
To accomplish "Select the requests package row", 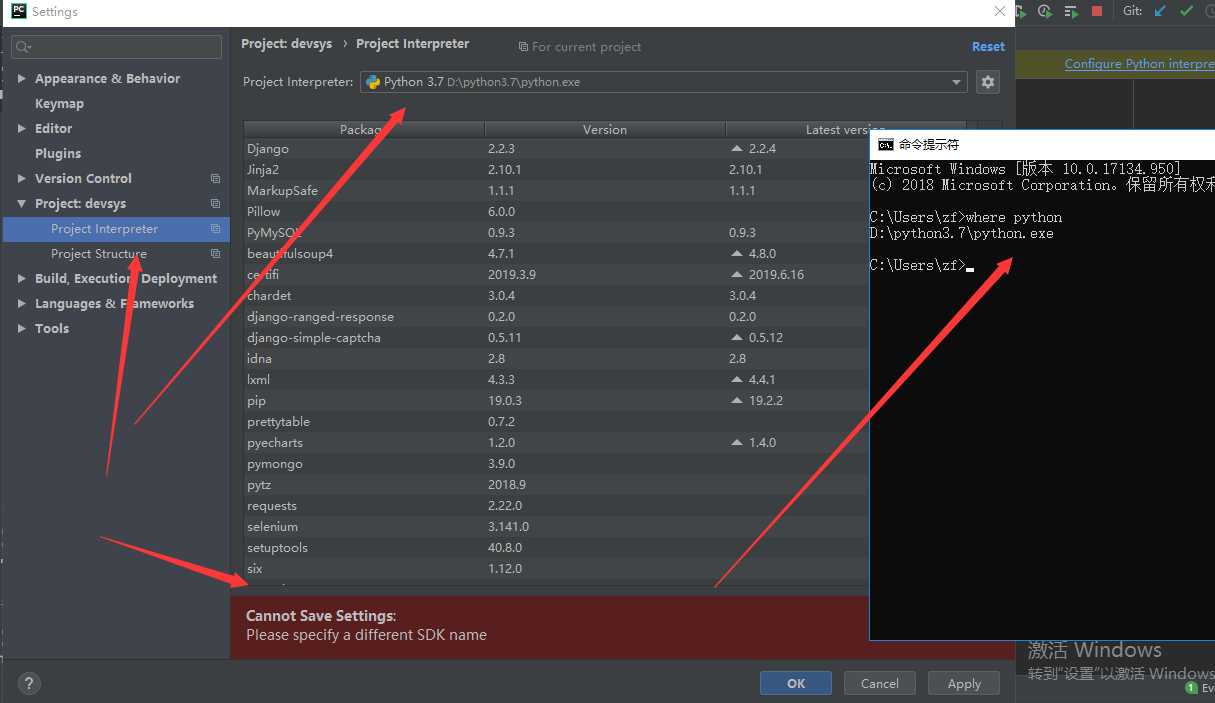I will (557, 505).
